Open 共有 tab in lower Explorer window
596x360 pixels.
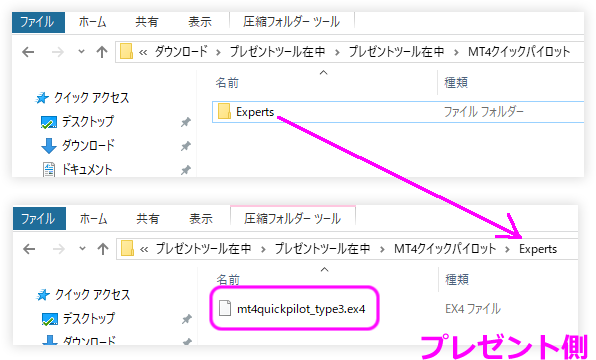pyautogui.click(x=148, y=219)
